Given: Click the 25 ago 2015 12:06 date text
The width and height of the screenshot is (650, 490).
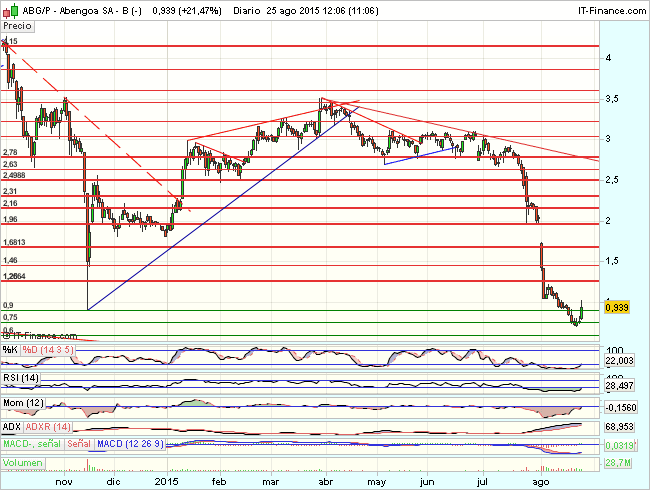Looking at the screenshot, I should tap(306, 11).
